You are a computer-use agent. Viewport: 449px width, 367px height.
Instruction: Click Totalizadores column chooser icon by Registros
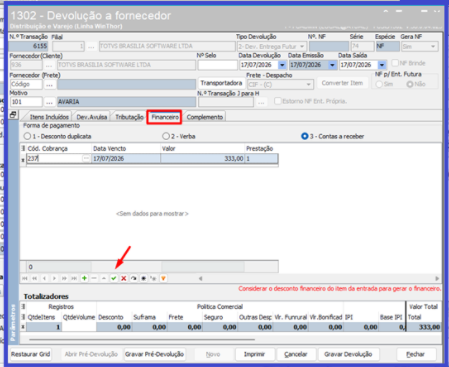tap(23, 306)
